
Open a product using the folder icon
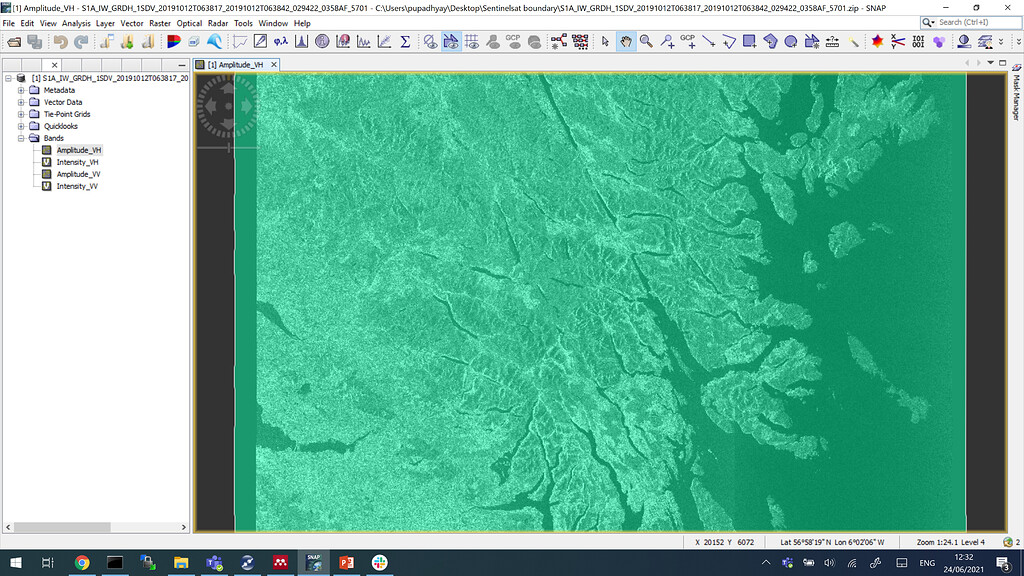[x=12, y=41]
